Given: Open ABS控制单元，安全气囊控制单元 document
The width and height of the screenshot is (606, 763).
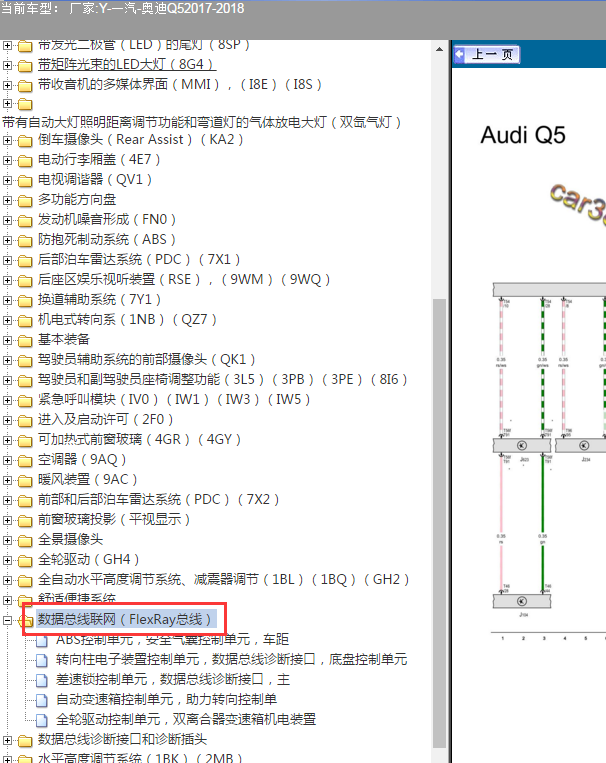Looking at the screenshot, I should pyautogui.click(x=172, y=639).
